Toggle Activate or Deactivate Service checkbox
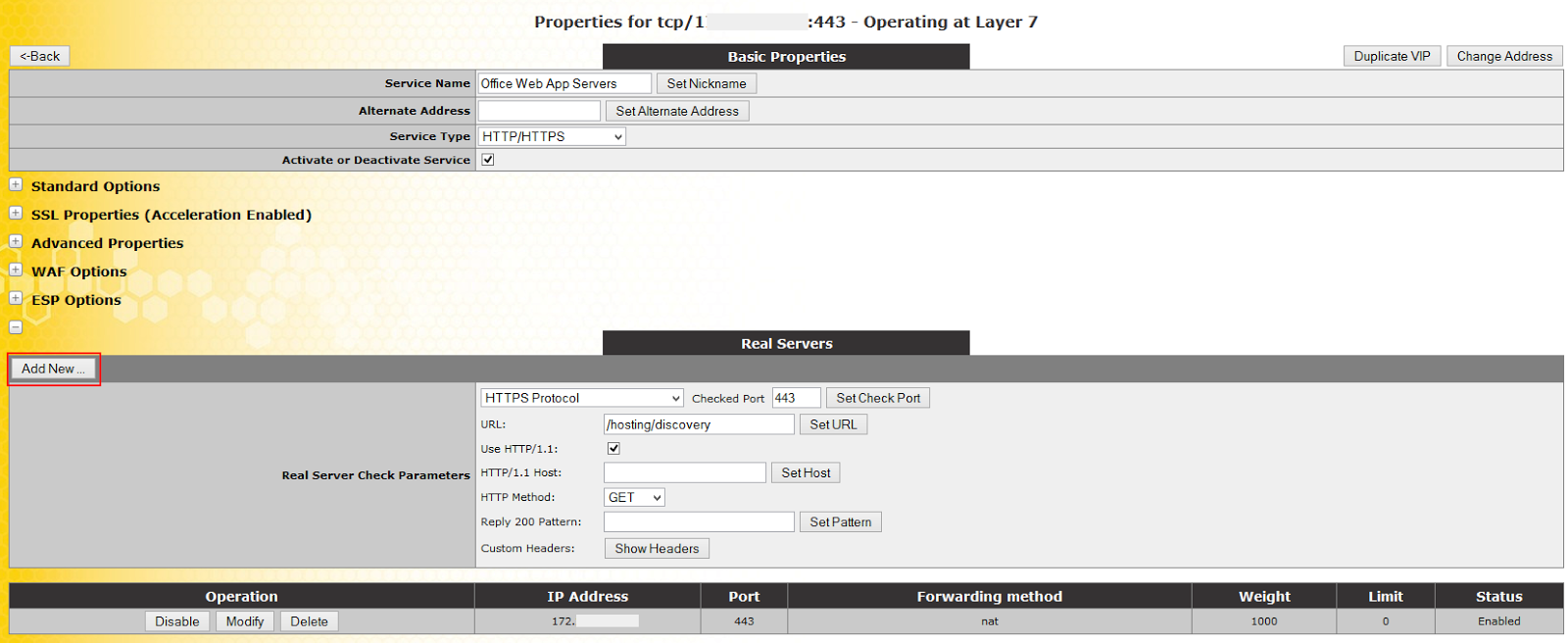The height and width of the screenshot is (643, 1568). click(488, 160)
